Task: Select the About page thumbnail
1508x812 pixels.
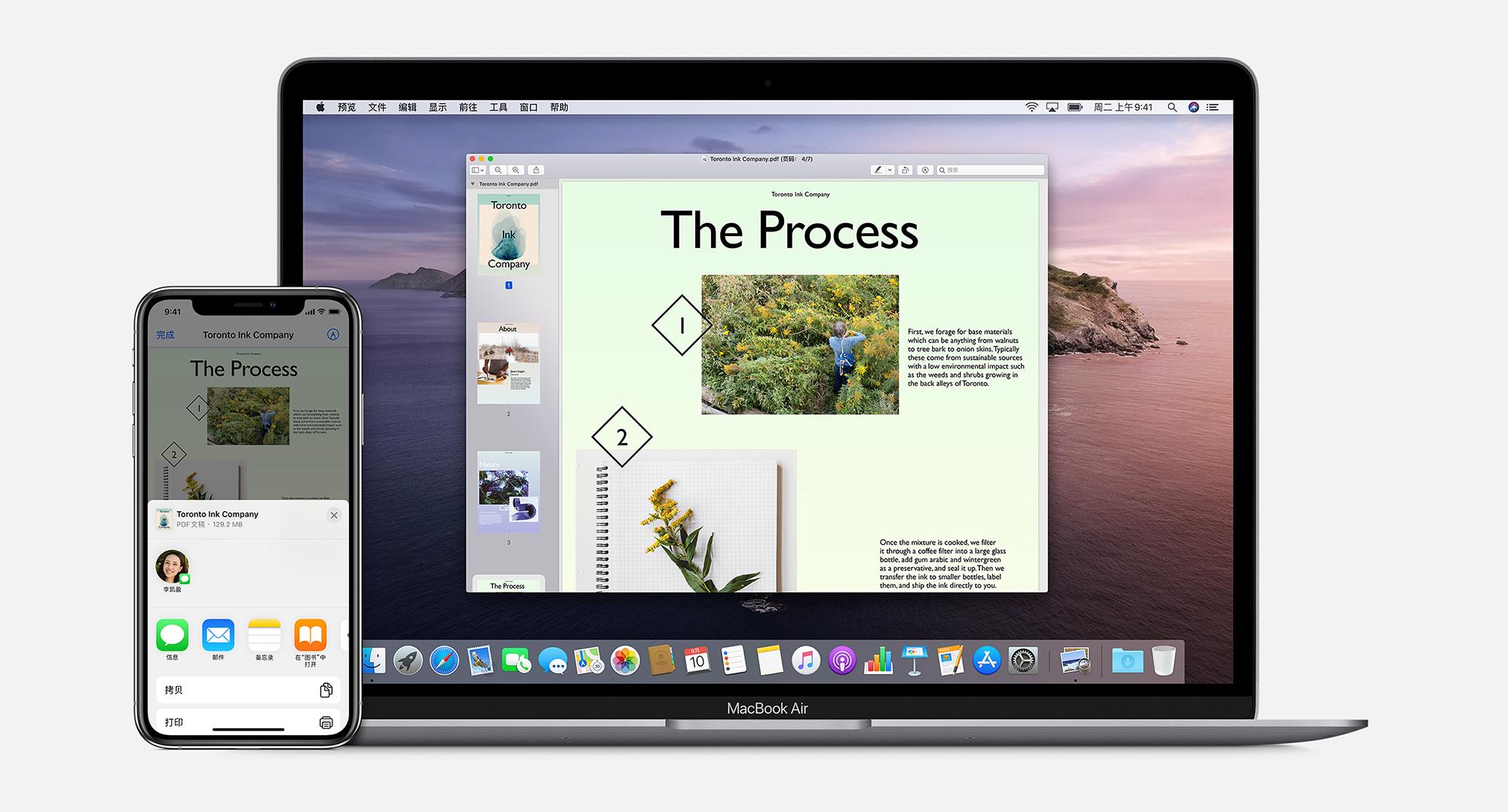Action: [x=508, y=363]
